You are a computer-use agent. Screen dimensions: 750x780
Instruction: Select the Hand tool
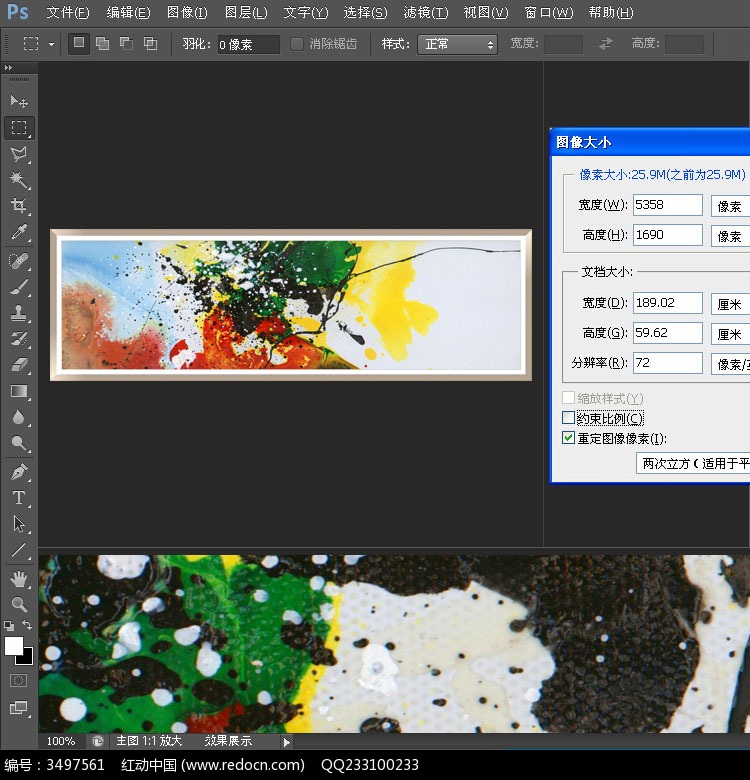(x=19, y=579)
